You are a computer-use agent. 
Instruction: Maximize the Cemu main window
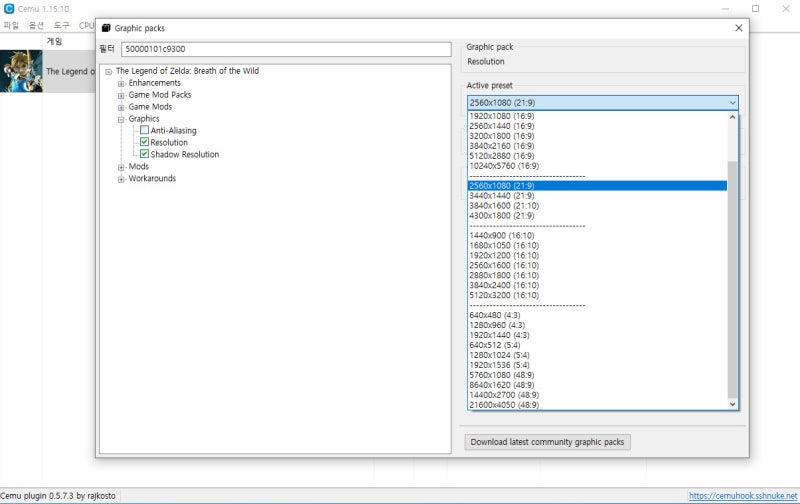[x=756, y=9]
